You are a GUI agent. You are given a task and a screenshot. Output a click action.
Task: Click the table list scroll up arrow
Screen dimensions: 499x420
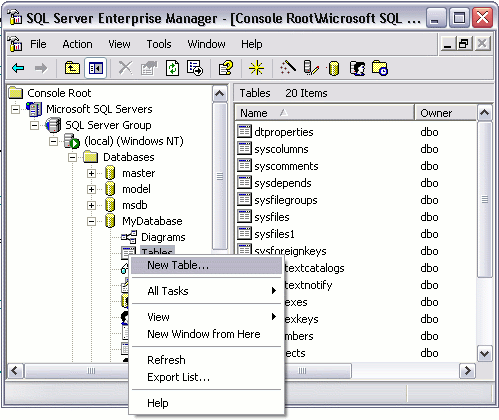tap(484, 113)
